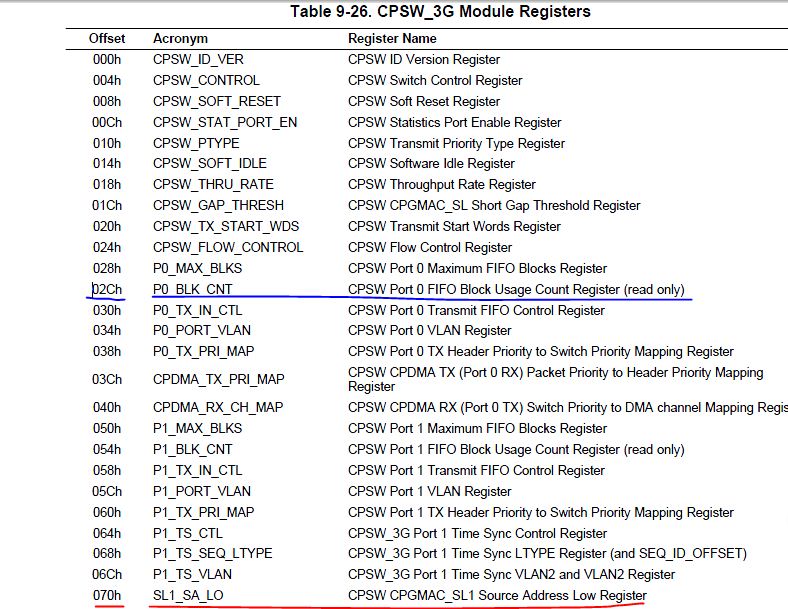Select the 'Offset' column header
788x609 pixels.
point(107,39)
